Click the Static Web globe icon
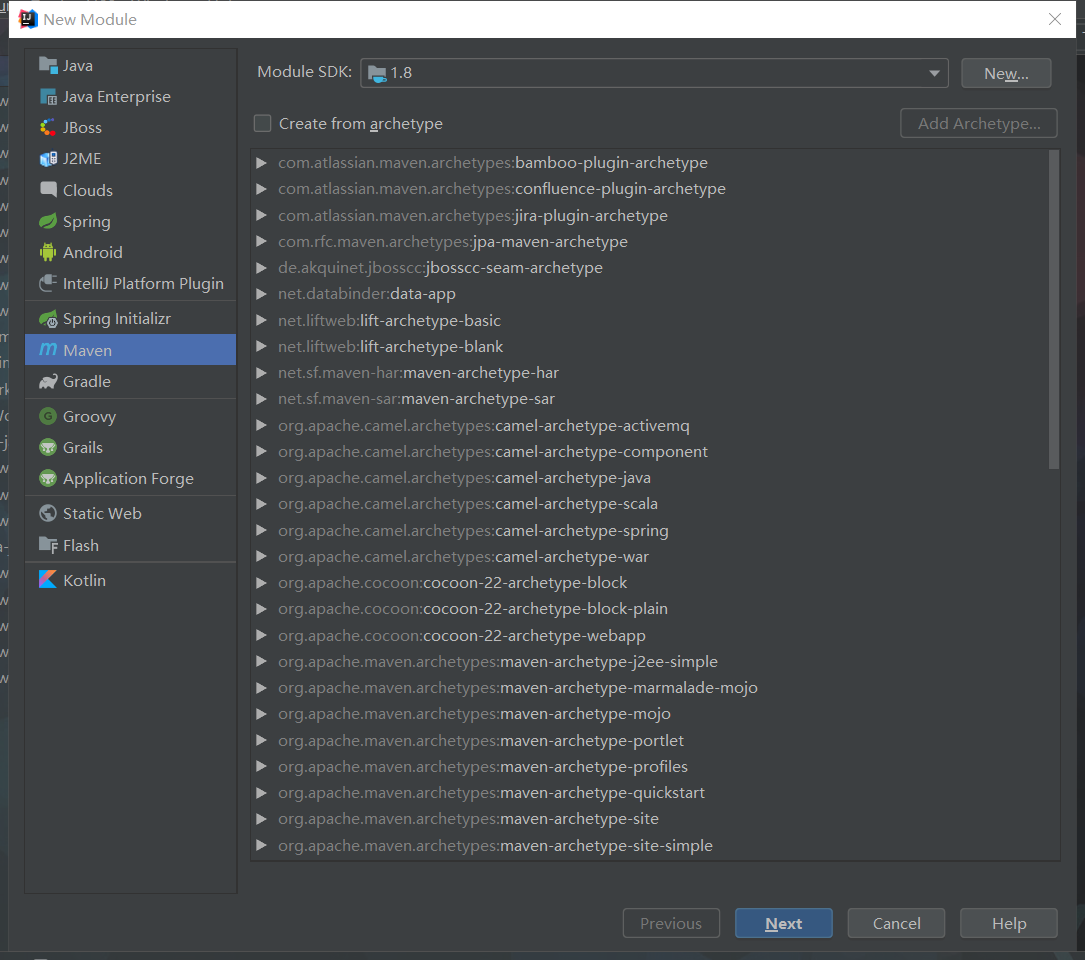The image size is (1085, 960). (48, 514)
